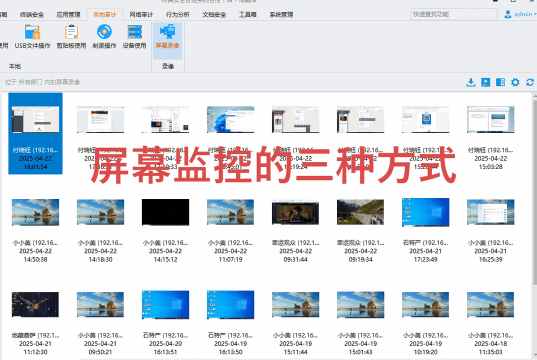Focus the 快速查找功能 search box
Screen dimensions: 537x360
454,14
